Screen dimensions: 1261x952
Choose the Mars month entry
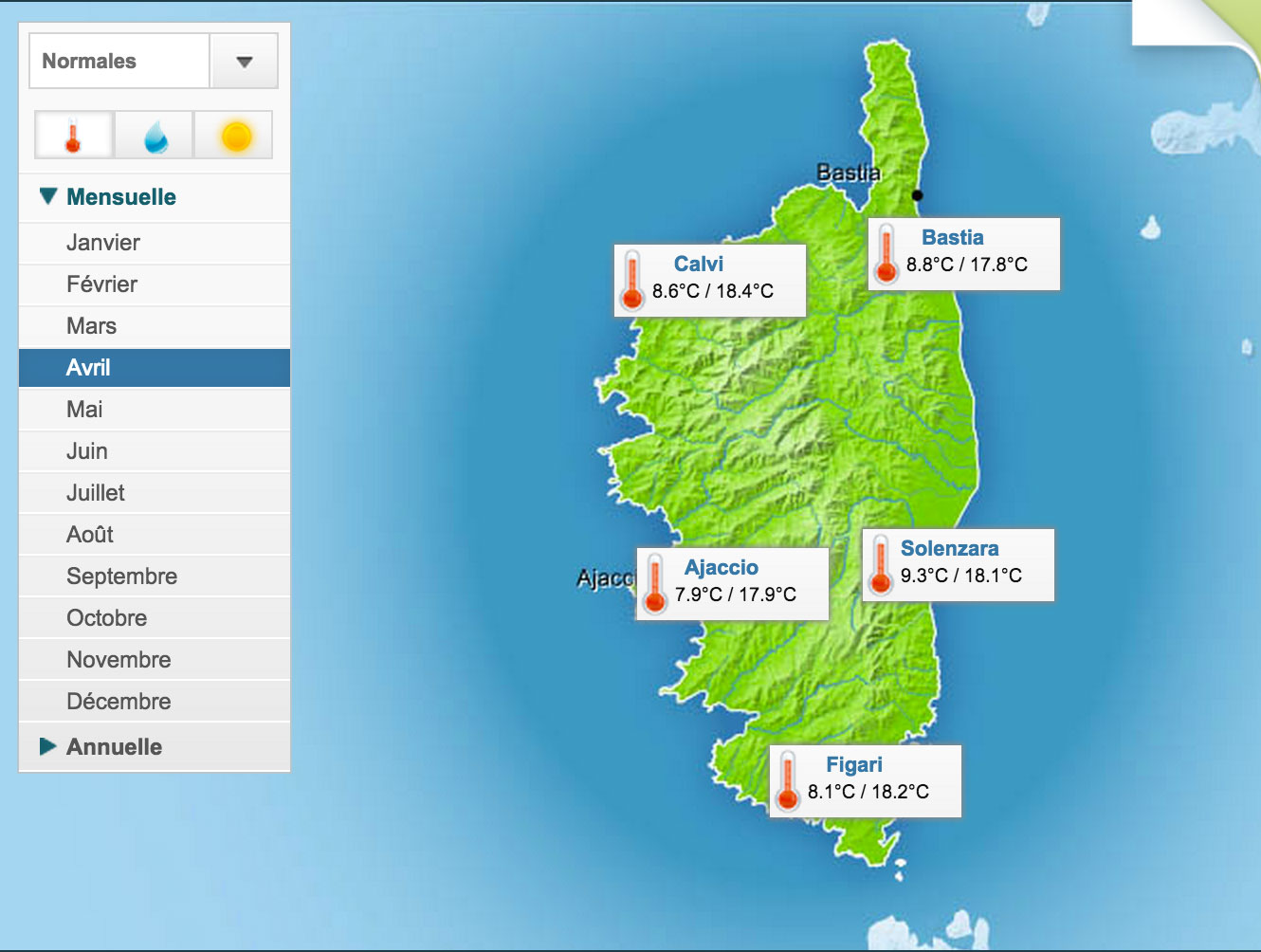(155, 326)
